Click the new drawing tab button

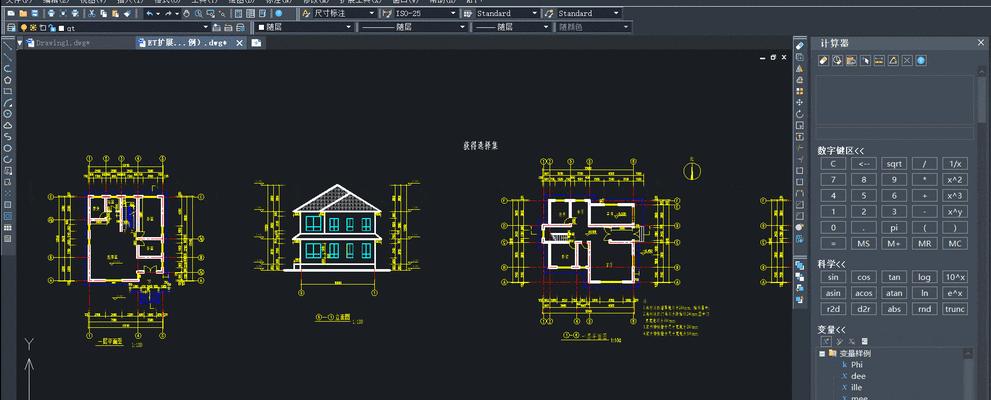click(257, 43)
